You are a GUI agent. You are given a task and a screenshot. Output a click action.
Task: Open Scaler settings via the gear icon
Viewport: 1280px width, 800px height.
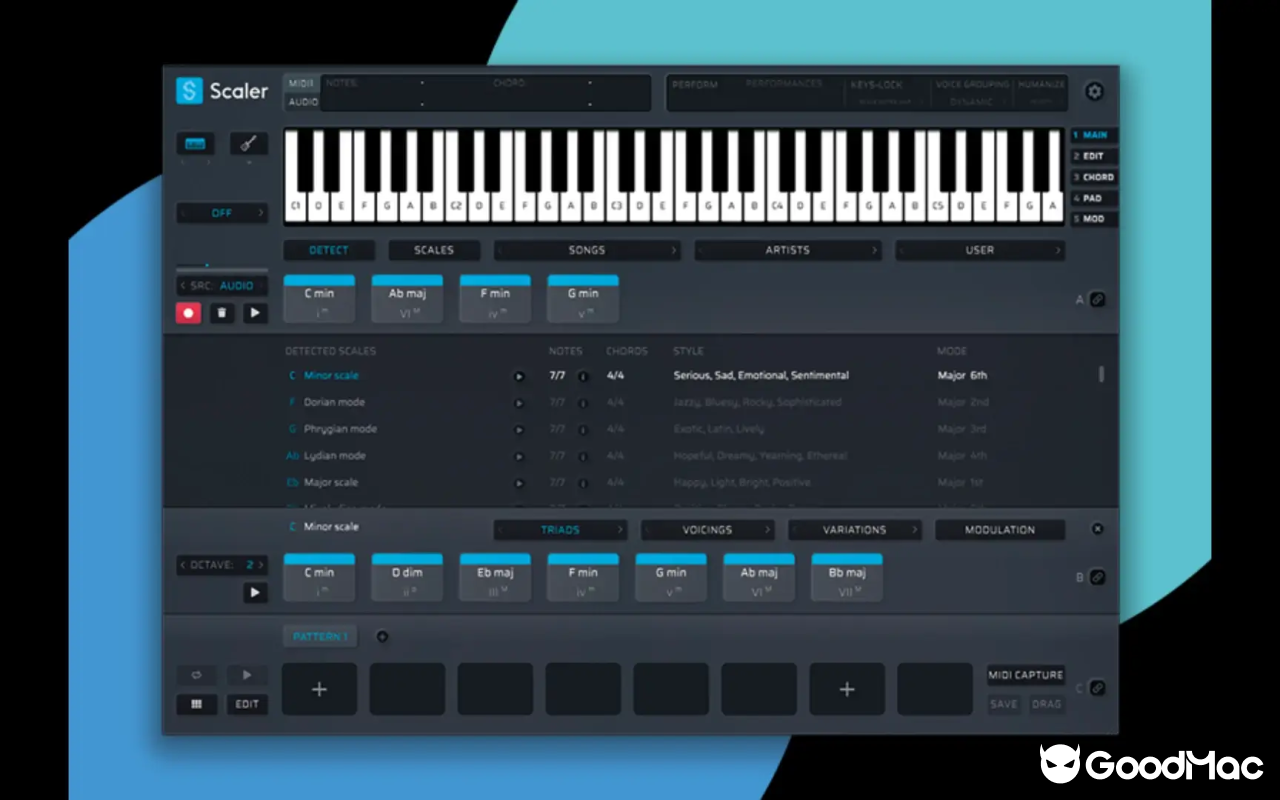(x=1094, y=91)
